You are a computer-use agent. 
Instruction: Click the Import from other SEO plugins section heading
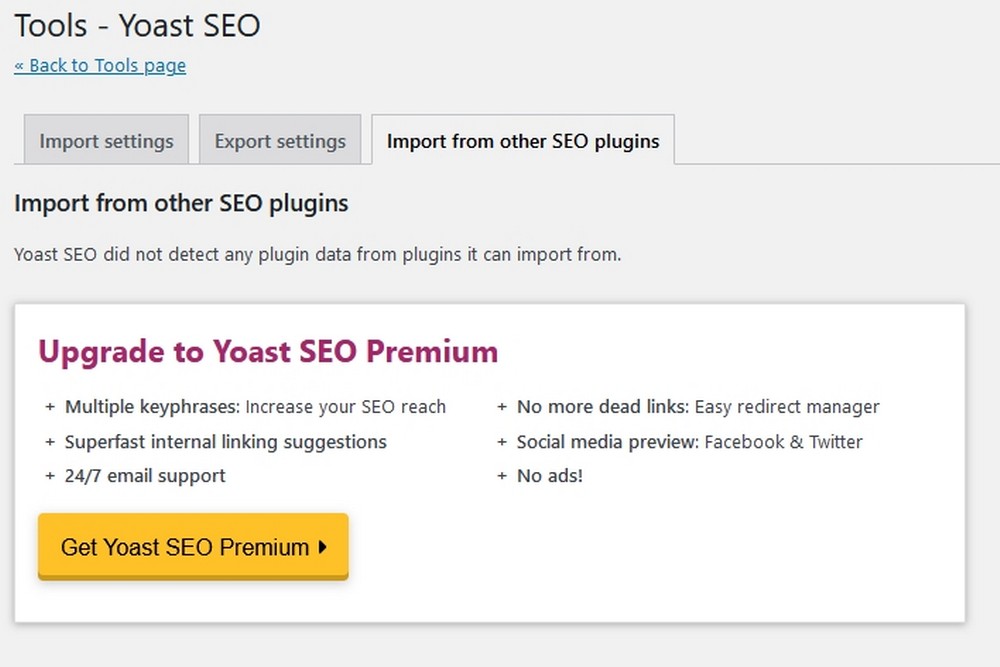pyautogui.click(x=181, y=203)
